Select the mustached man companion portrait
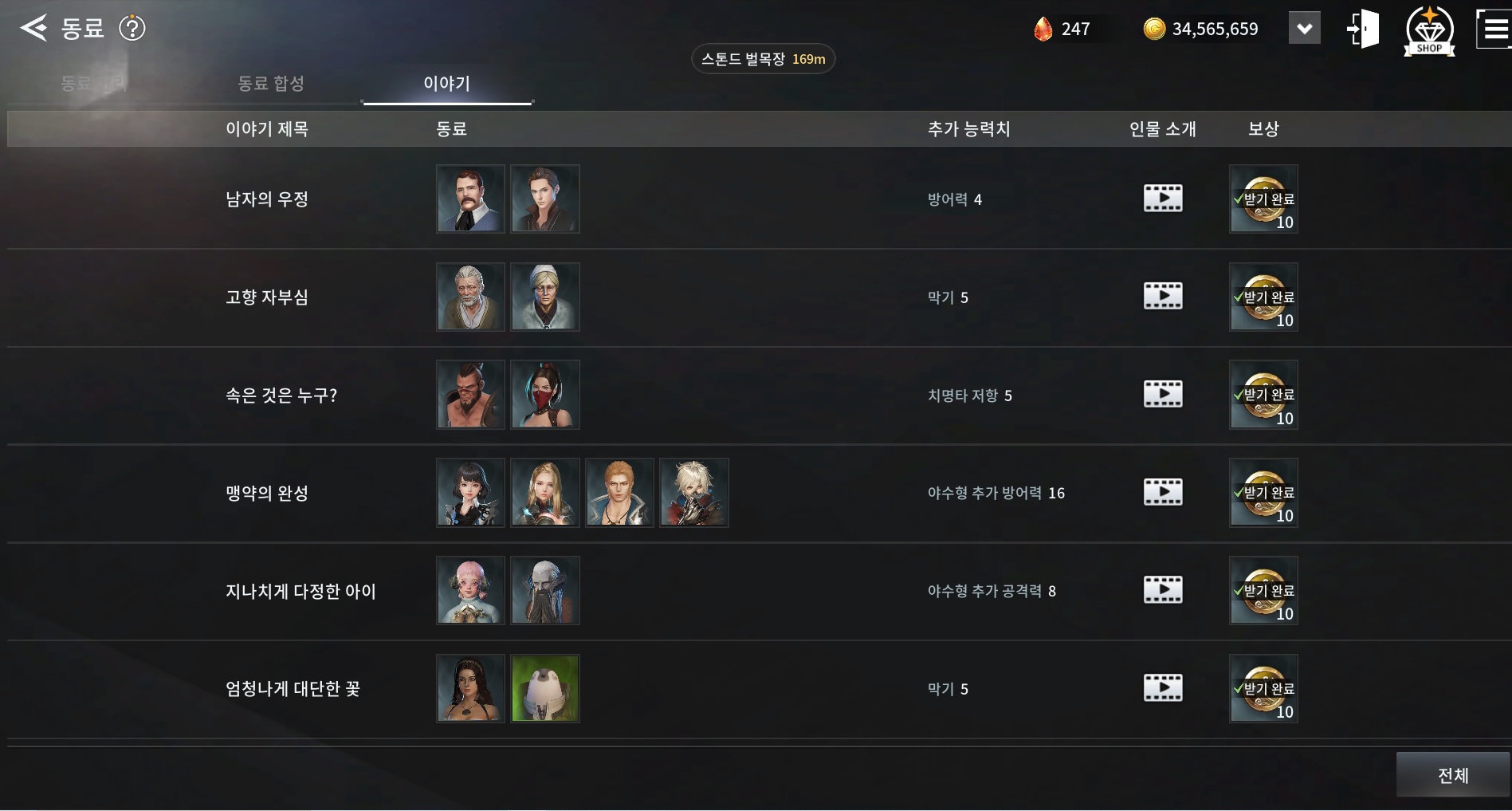This screenshot has width=1512, height=811. point(470,199)
